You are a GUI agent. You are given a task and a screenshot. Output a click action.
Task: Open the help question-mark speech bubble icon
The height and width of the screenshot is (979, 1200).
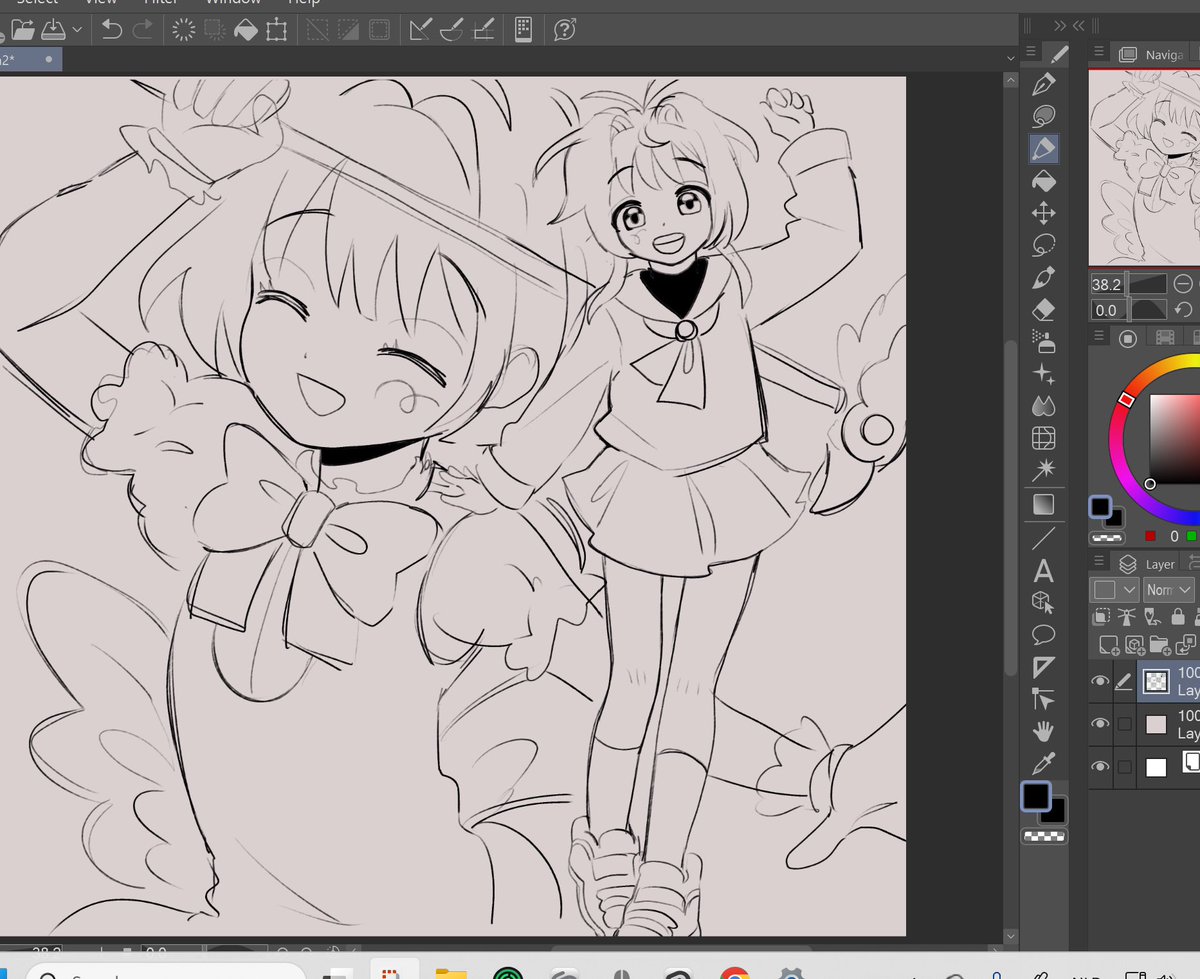pos(565,30)
